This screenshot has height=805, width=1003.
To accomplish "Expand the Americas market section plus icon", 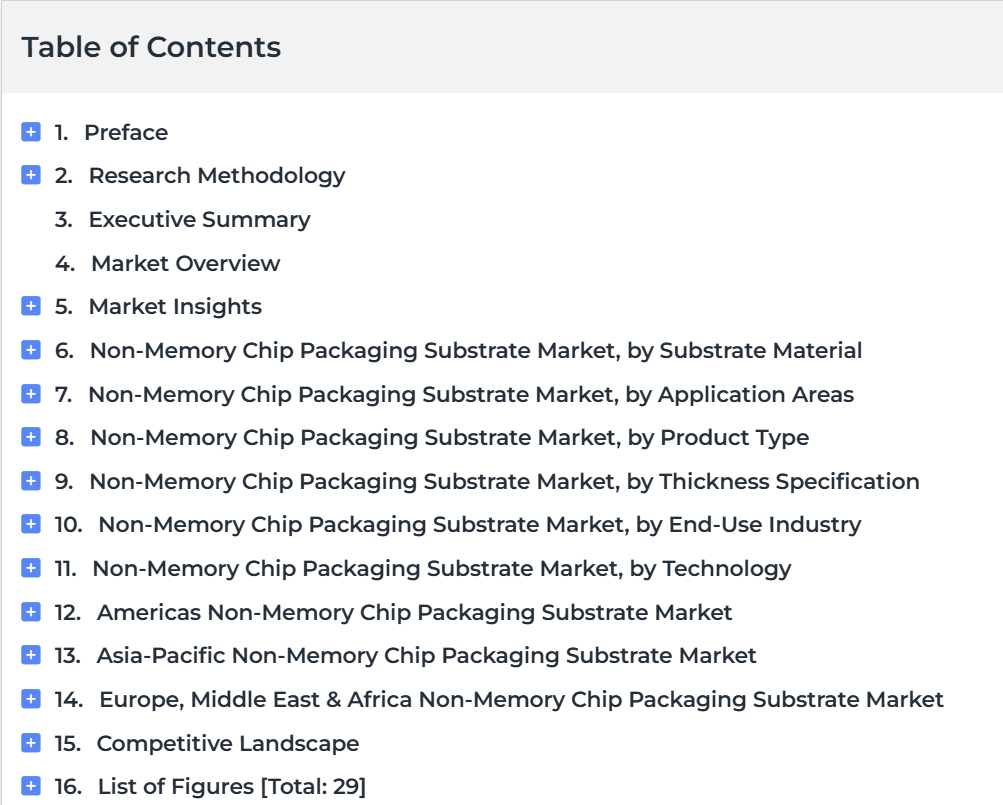I will 31,612.
